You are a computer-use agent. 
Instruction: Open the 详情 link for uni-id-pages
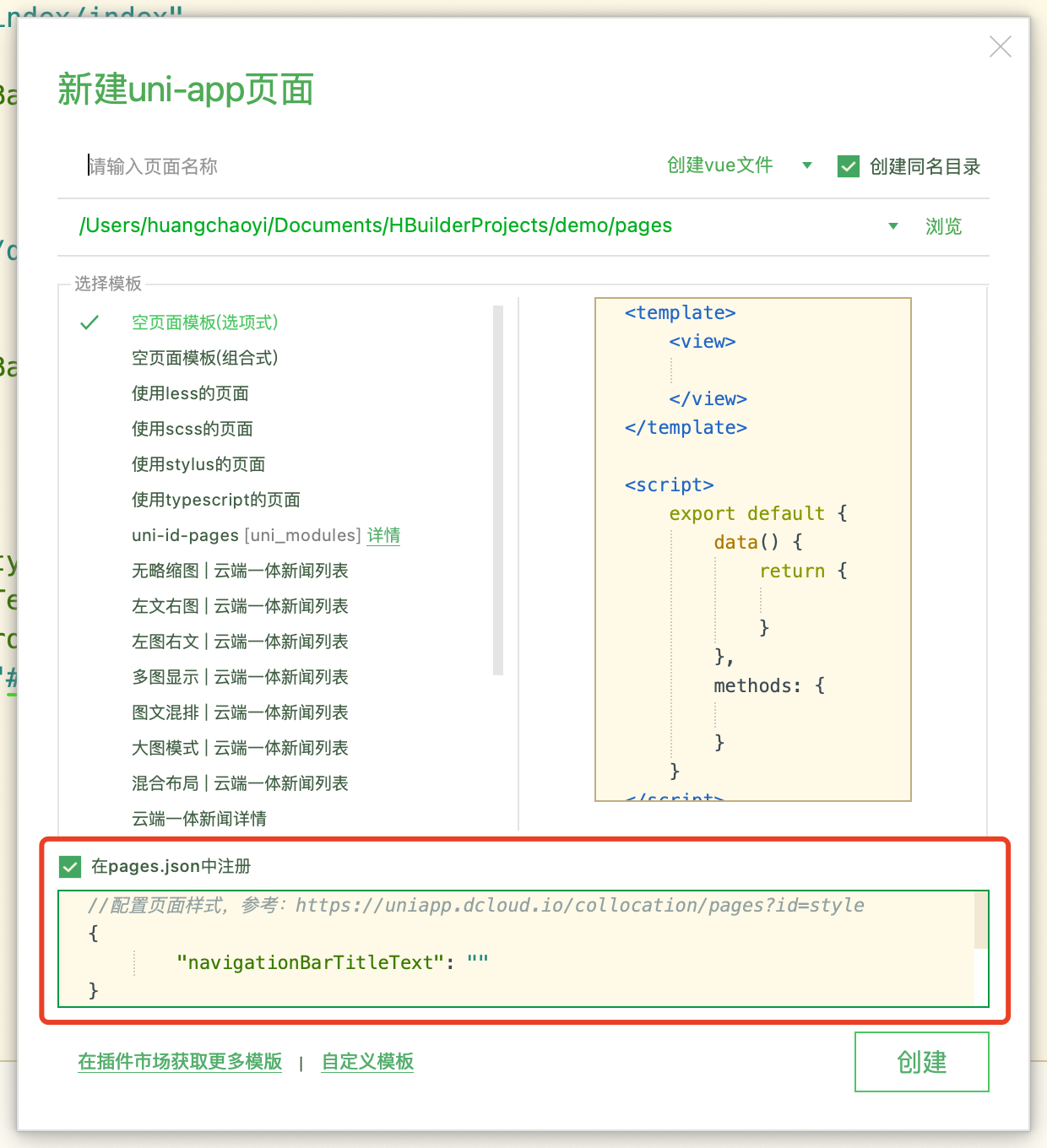coord(384,535)
